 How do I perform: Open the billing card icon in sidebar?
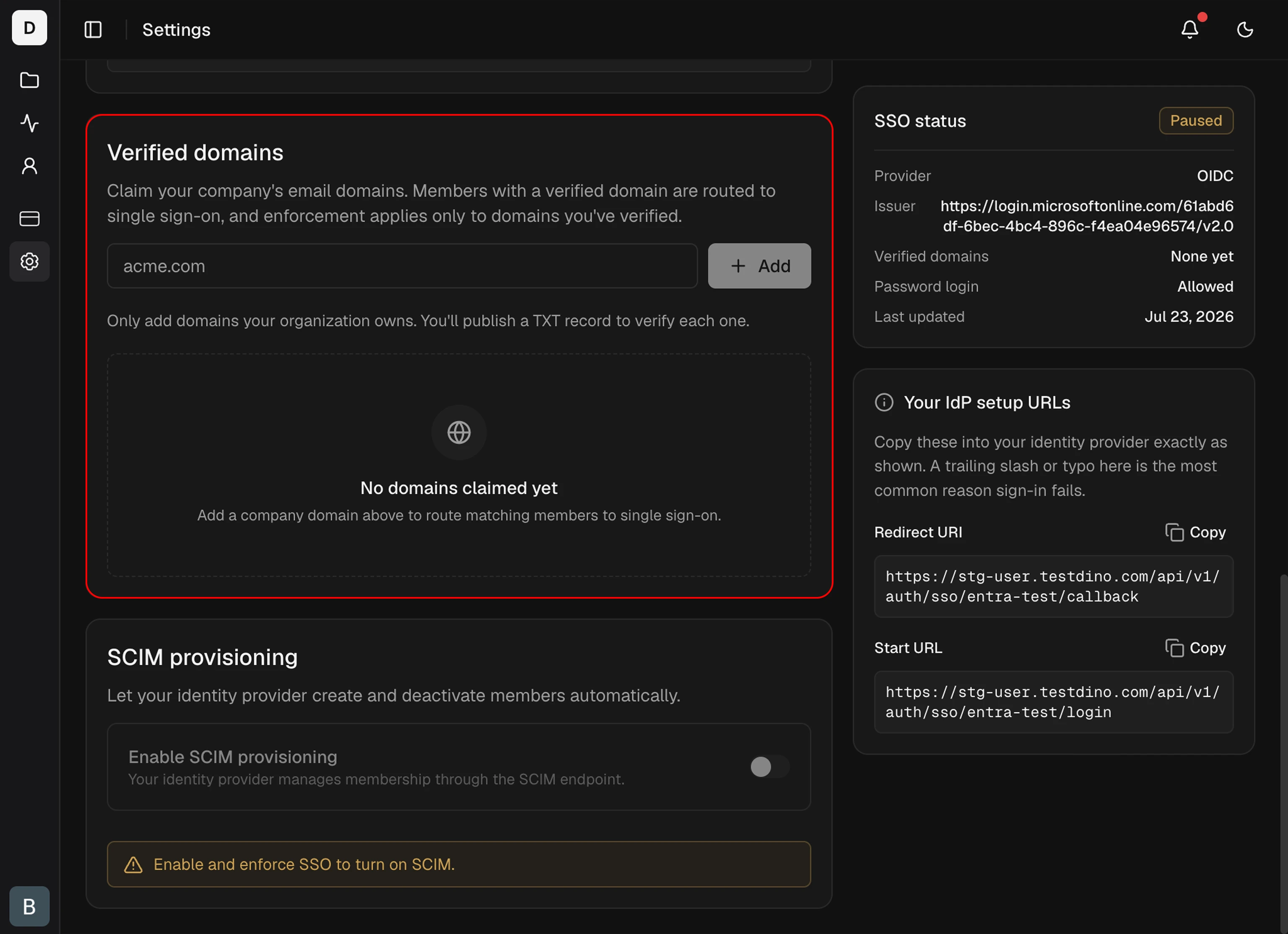pyautogui.click(x=29, y=218)
